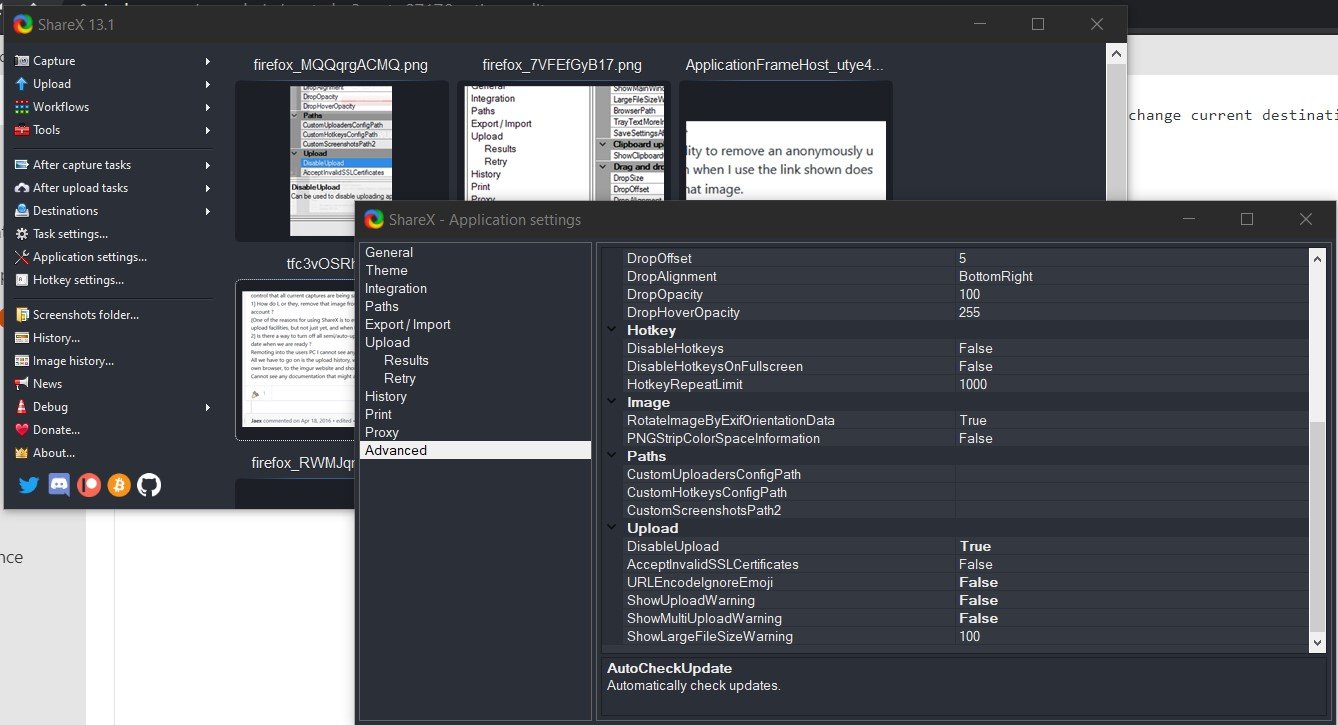Image resolution: width=1338 pixels, height=725 pixels.
Task: Click the red Tools toolbox icon
Action: click(22, 130)
